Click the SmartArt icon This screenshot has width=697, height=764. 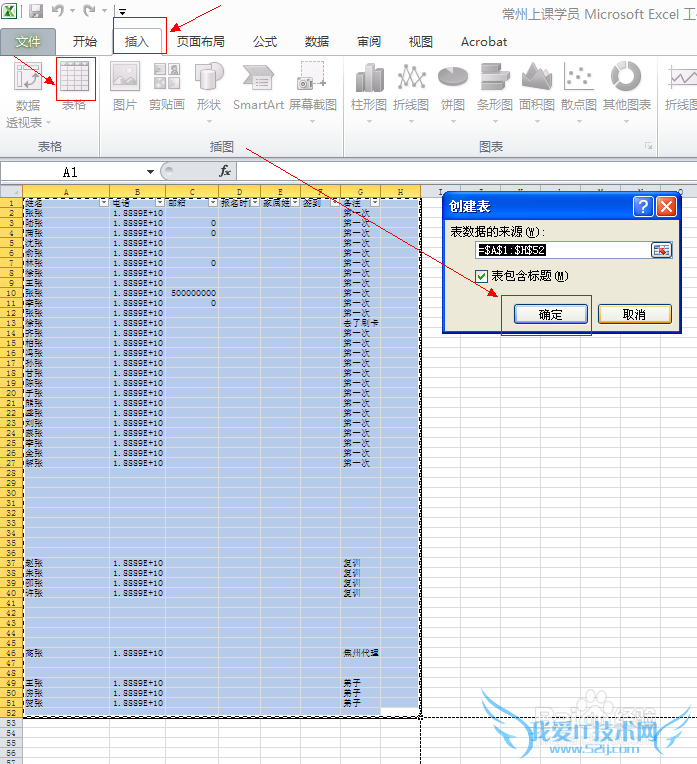coord(258,80)
